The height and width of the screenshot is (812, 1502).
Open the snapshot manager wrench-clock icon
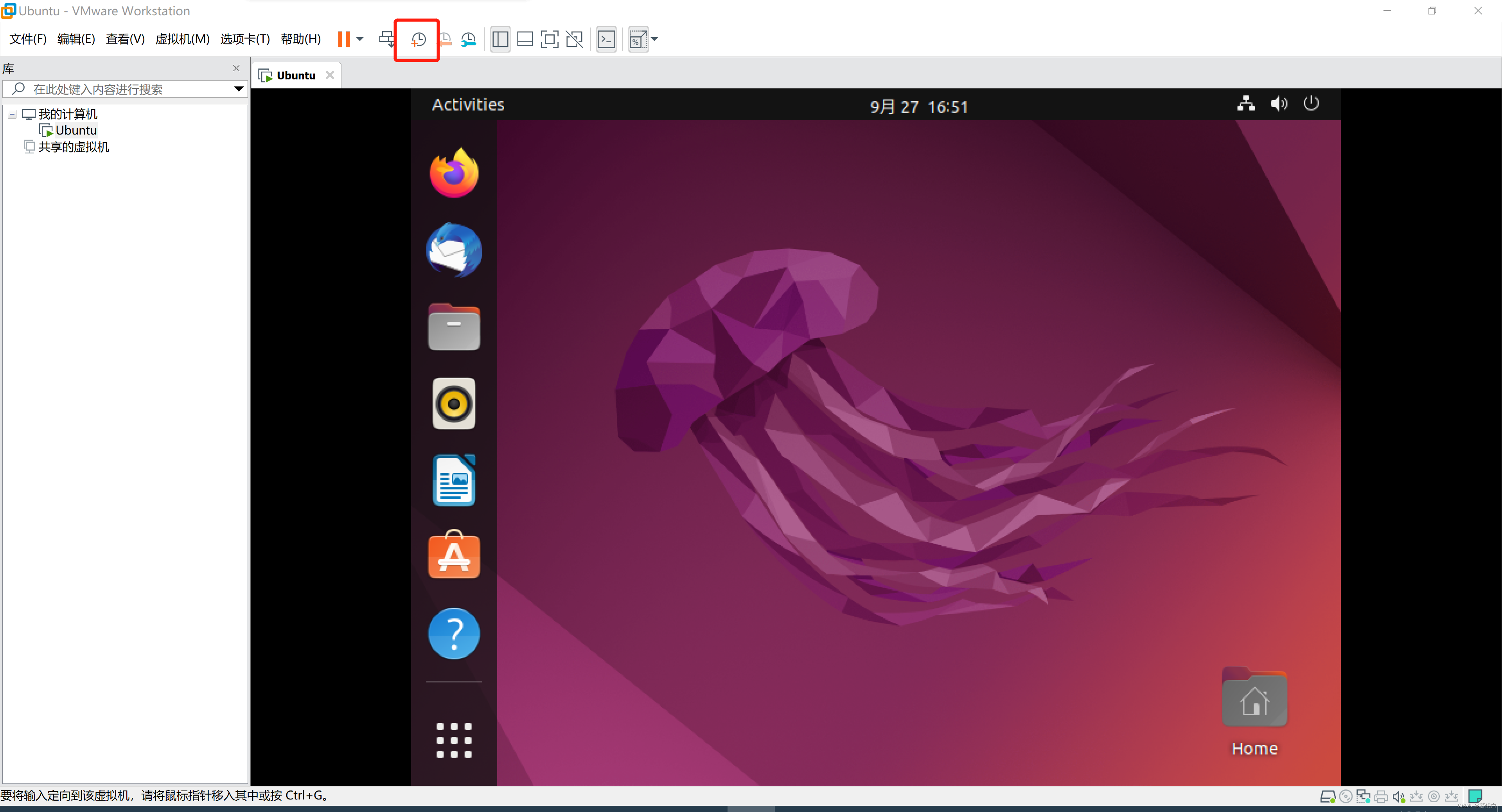pos(469,40)
